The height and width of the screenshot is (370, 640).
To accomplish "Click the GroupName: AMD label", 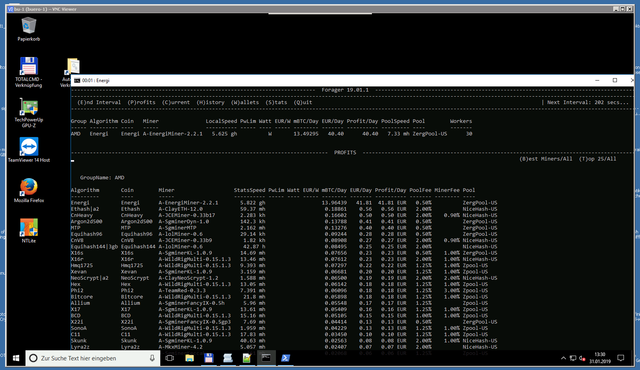I will pyautogui.click(x=102, y=177).
